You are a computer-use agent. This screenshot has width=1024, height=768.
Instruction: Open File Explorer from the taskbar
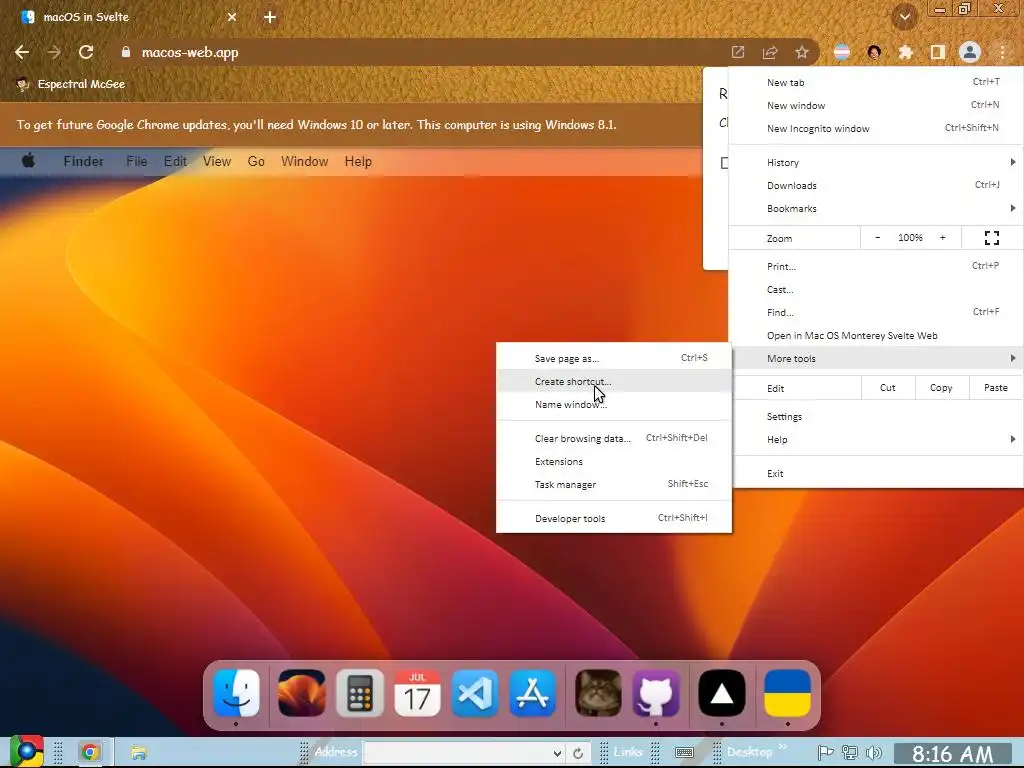click(138, 752)
